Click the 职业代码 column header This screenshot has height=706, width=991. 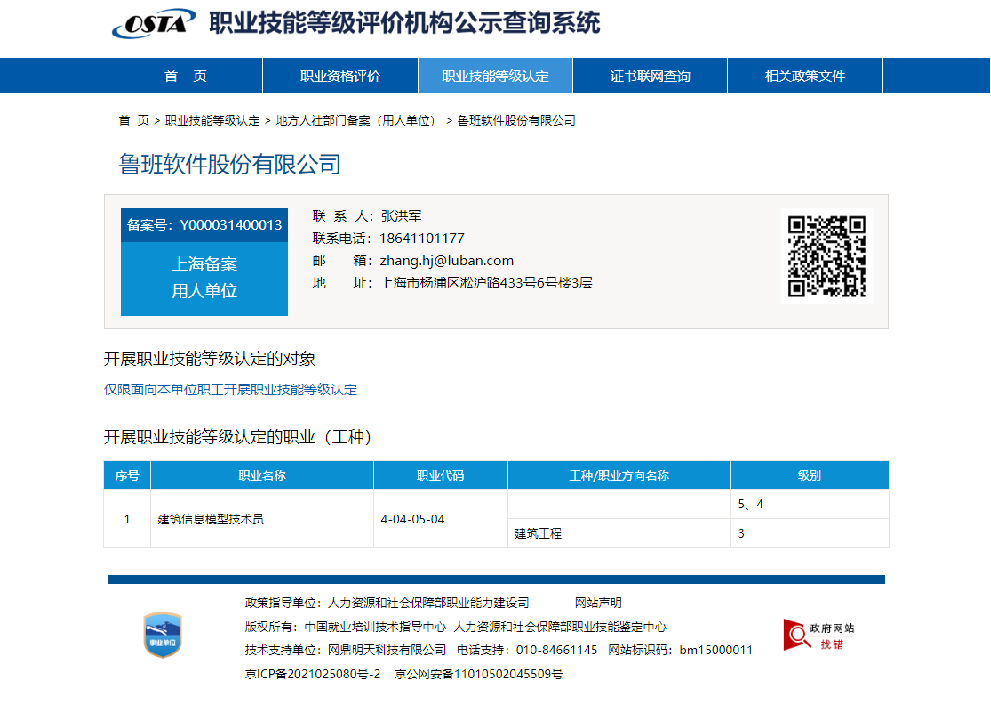(441, 475)
